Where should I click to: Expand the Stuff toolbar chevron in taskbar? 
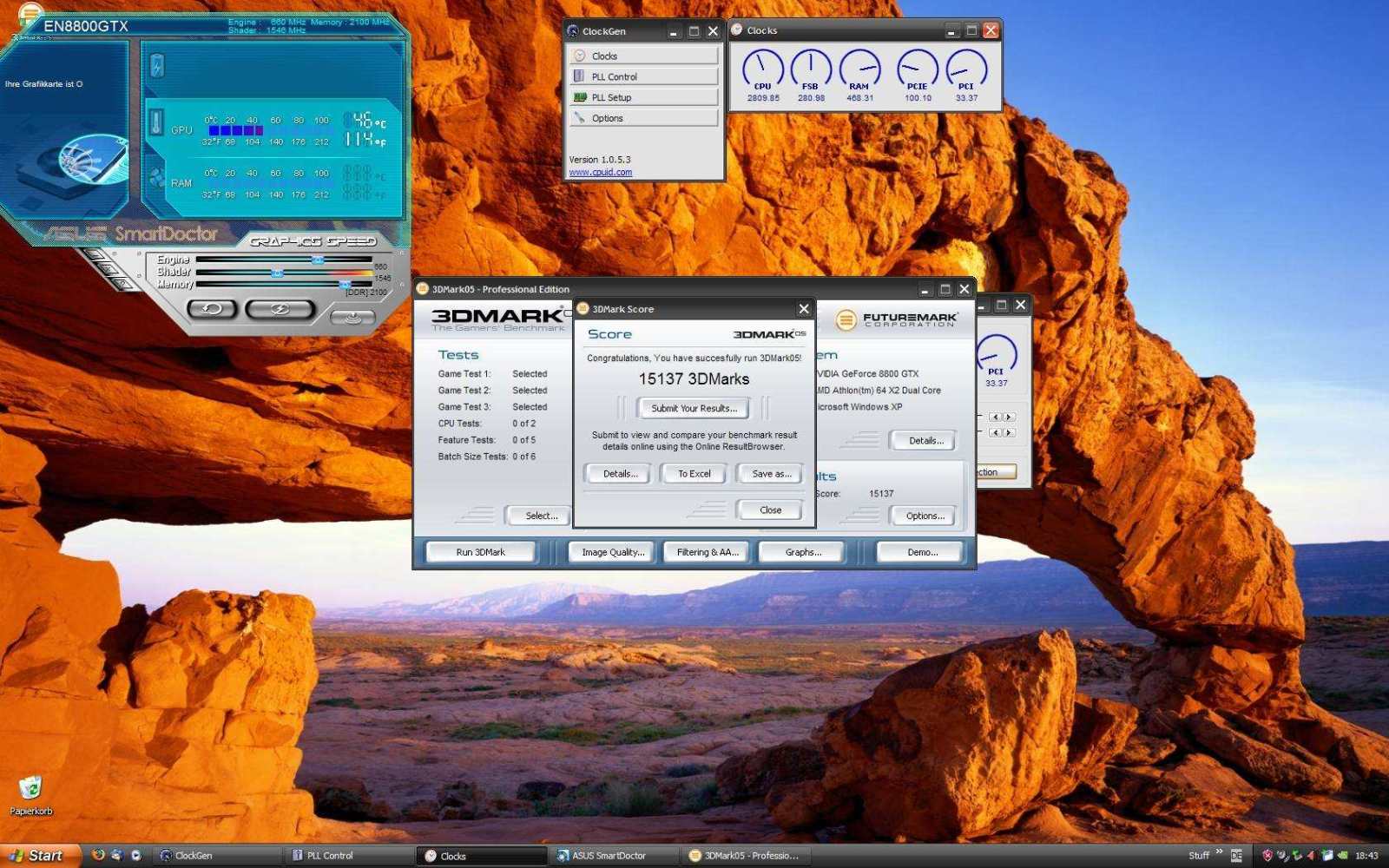[x=1219, y=852]
